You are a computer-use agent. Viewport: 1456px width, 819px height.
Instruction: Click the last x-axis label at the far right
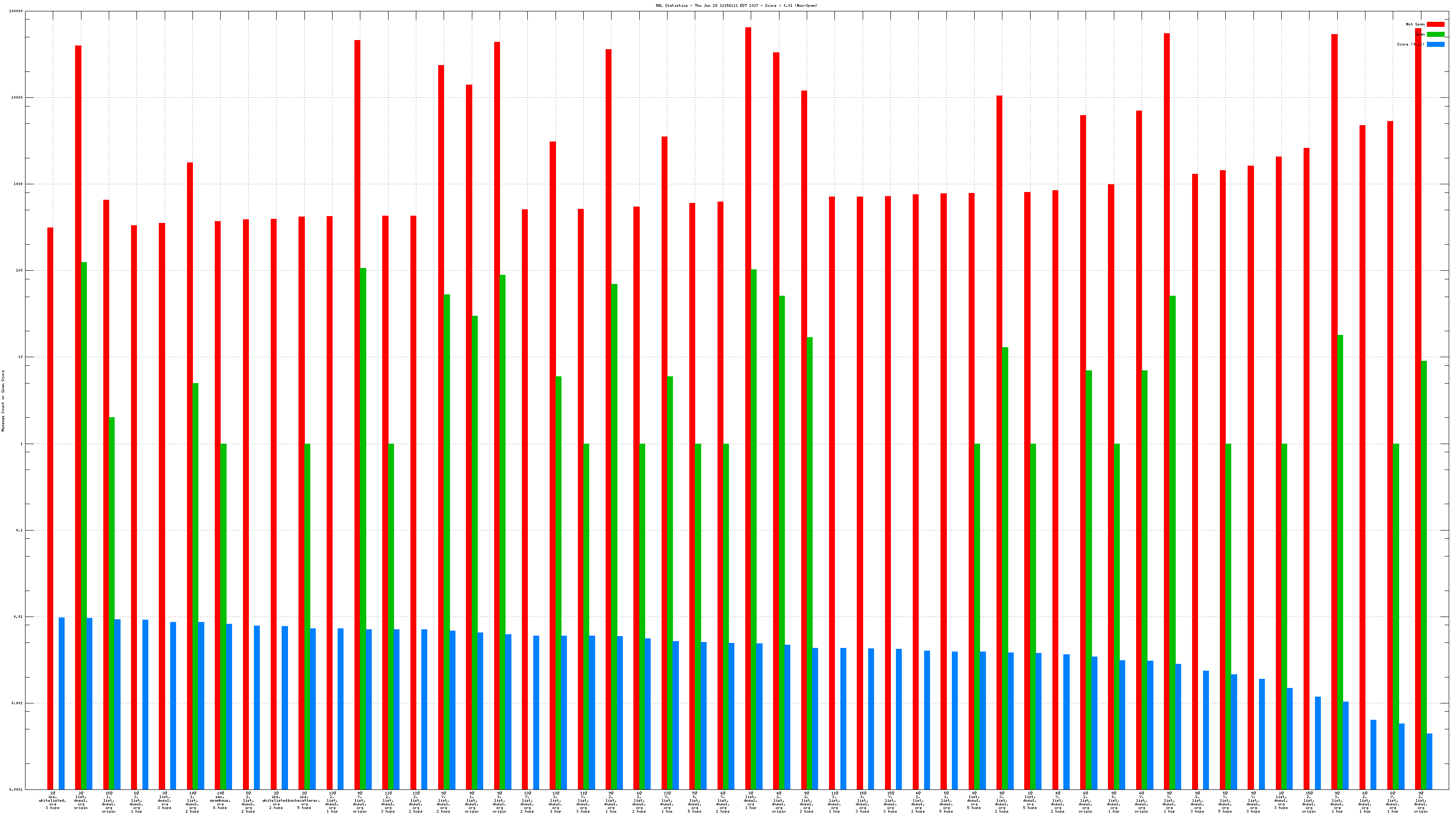[1421, 803]
